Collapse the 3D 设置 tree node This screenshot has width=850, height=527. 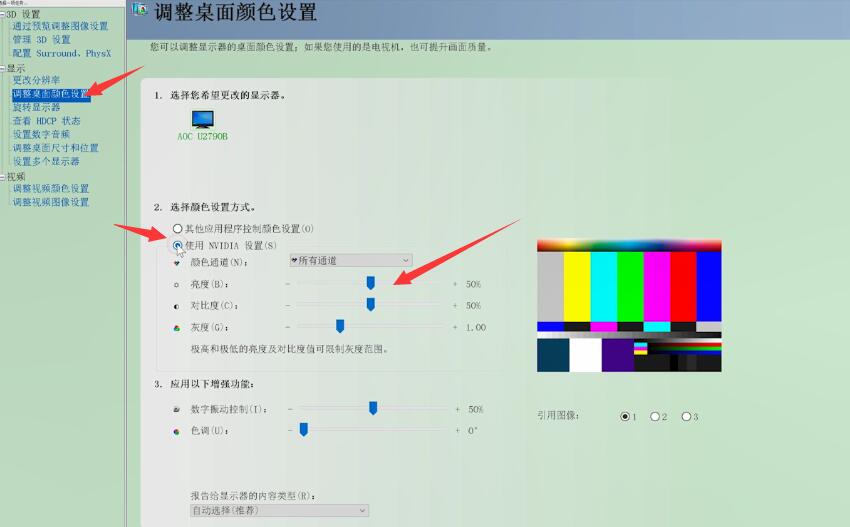(3, 14)
